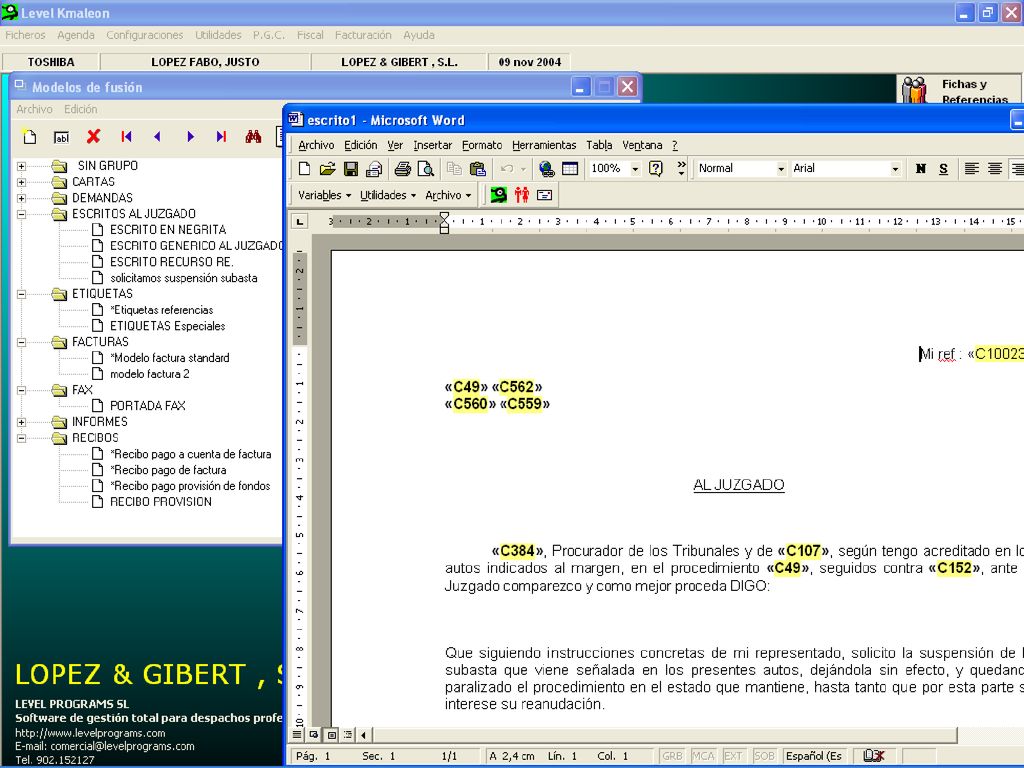Open the Utilidades dropdown in Word toolbar
Image resolution: width=1024 pixels, height=768 pixels.
click(x=388, y=195)
